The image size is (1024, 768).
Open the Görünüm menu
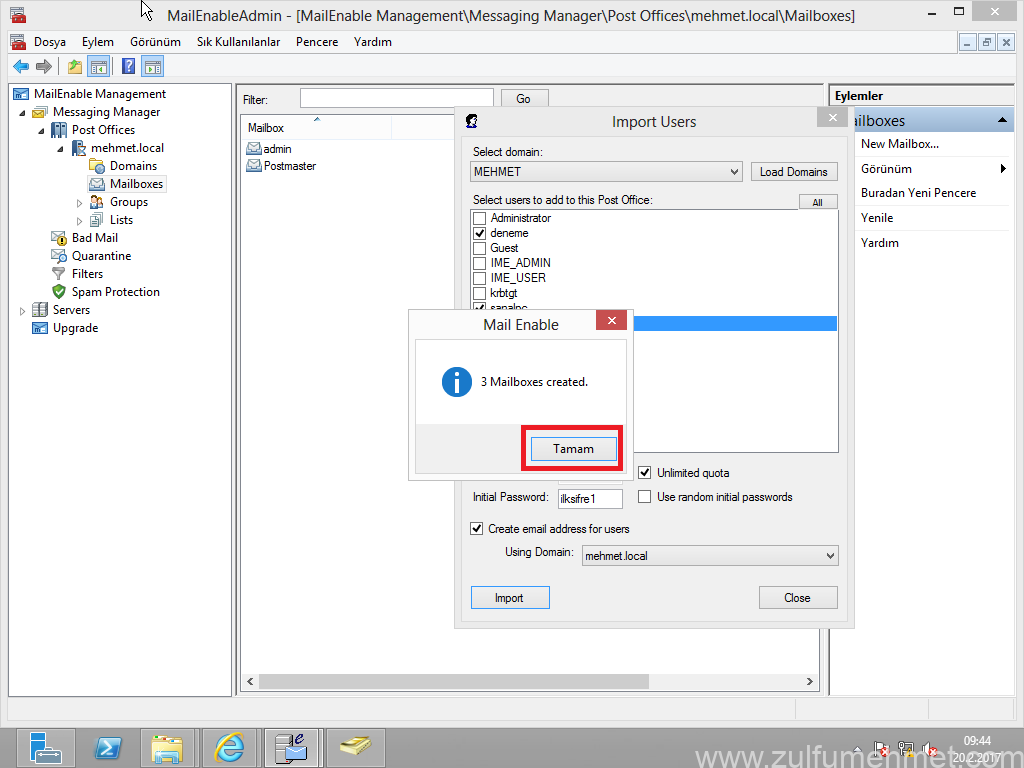tap(155, 42)
